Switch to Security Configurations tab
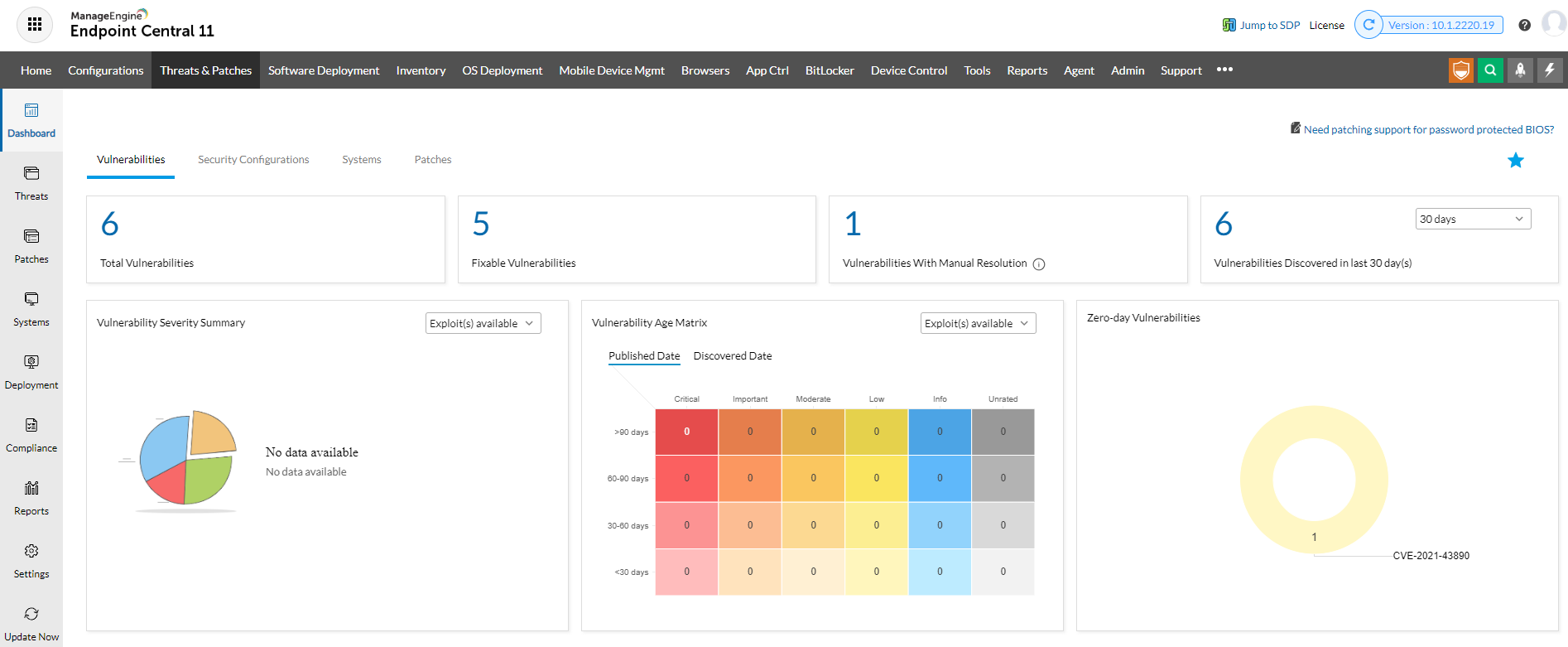This screenshot has width=1568, height=647. pyautogui.click(x=253, y=159)
